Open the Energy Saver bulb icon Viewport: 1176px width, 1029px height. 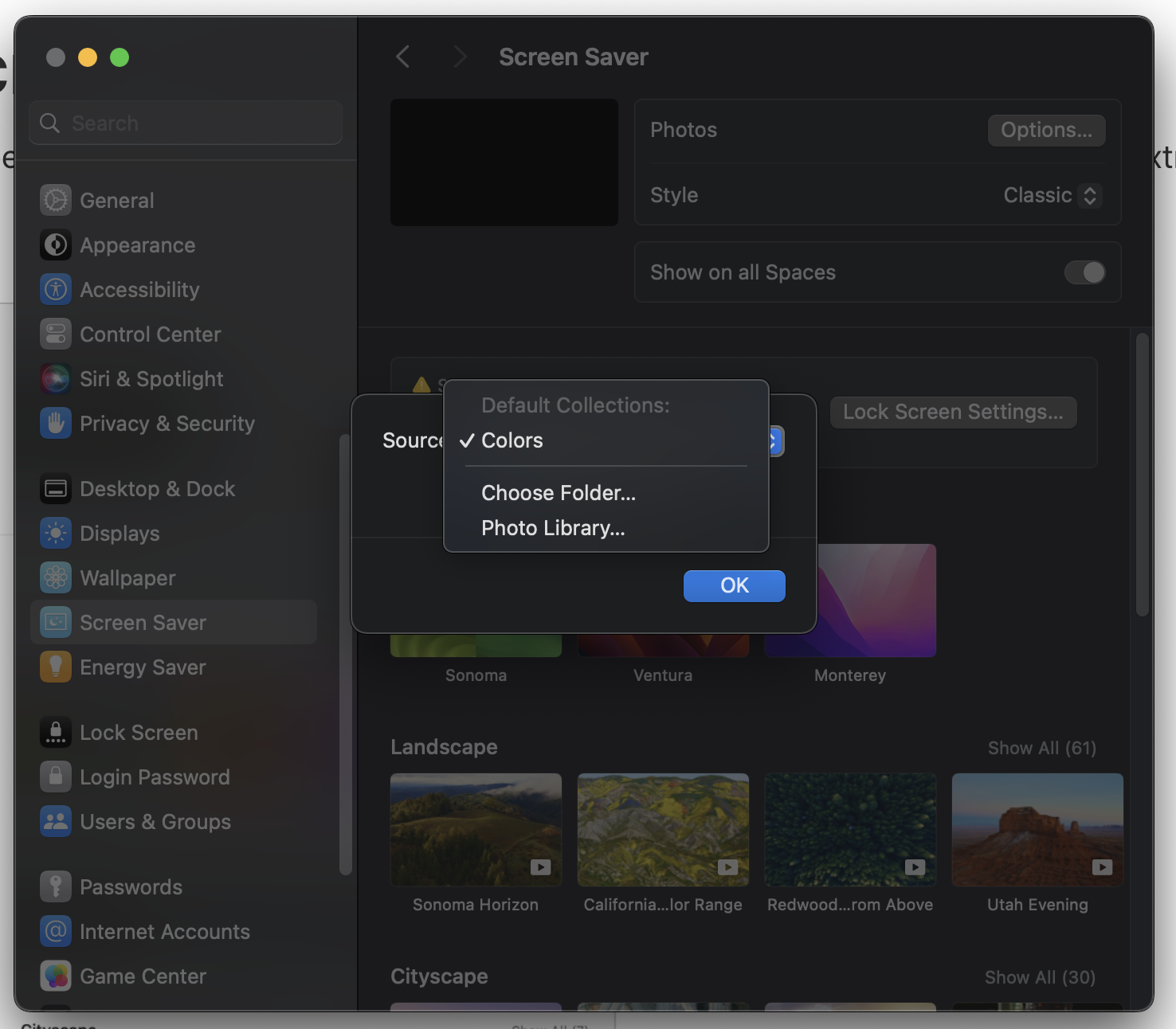56,667
